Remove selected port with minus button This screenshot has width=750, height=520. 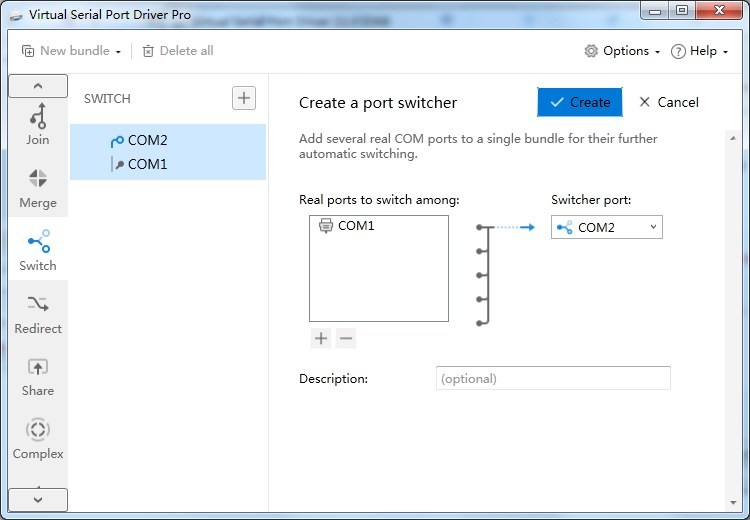coord(346,339)
